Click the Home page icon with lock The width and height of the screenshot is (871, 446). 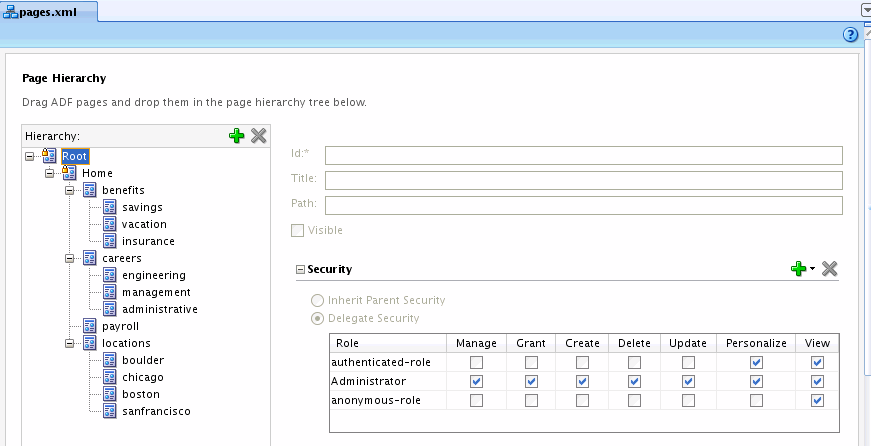(x=69, y=173)
